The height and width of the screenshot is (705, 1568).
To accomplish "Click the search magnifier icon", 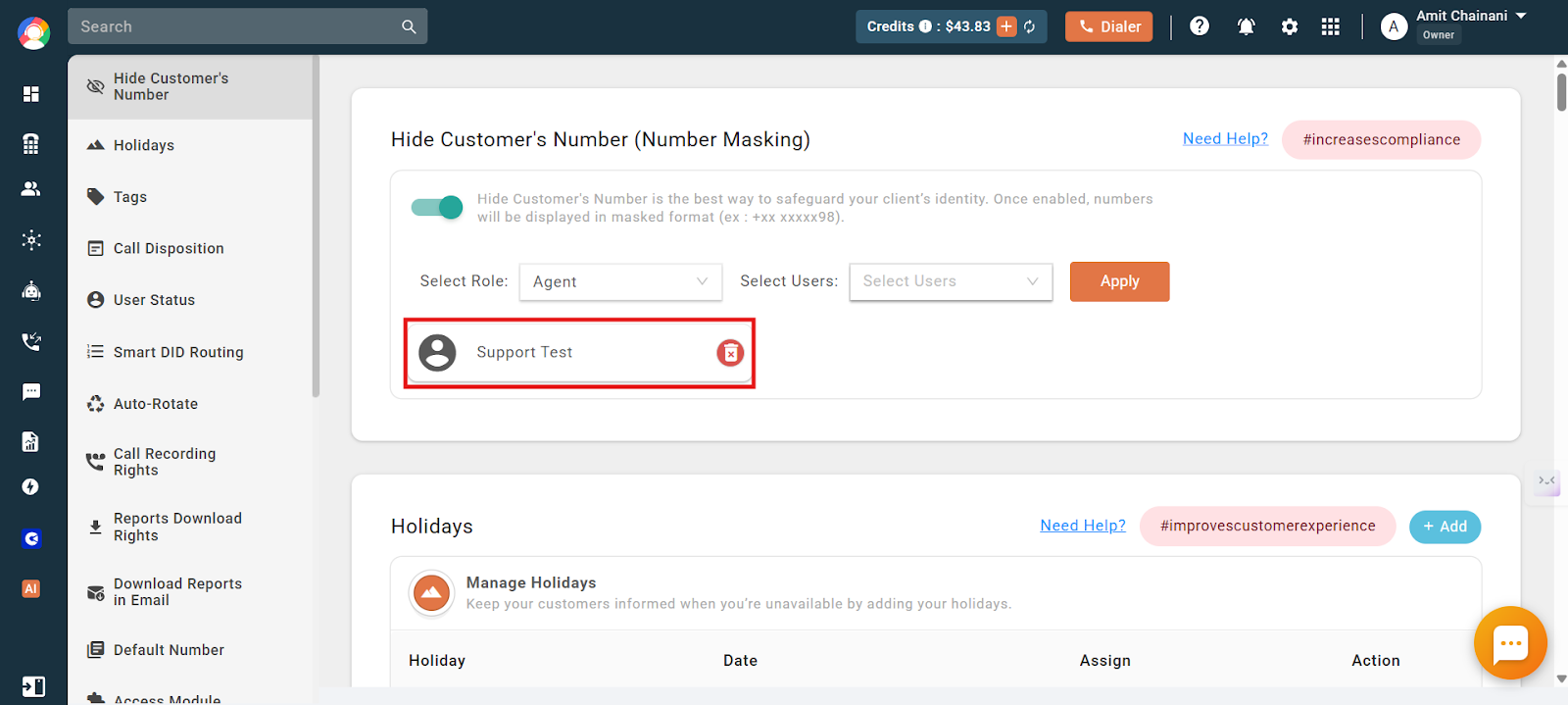I will click(409, 26).
